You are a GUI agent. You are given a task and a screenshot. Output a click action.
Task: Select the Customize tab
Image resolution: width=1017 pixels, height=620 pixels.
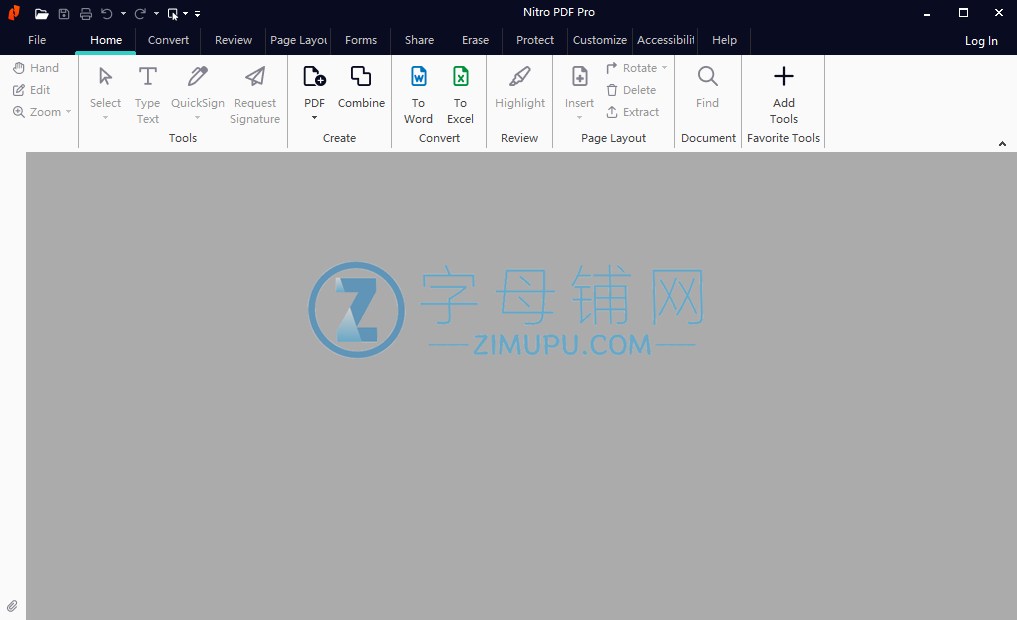click(600, 40)
